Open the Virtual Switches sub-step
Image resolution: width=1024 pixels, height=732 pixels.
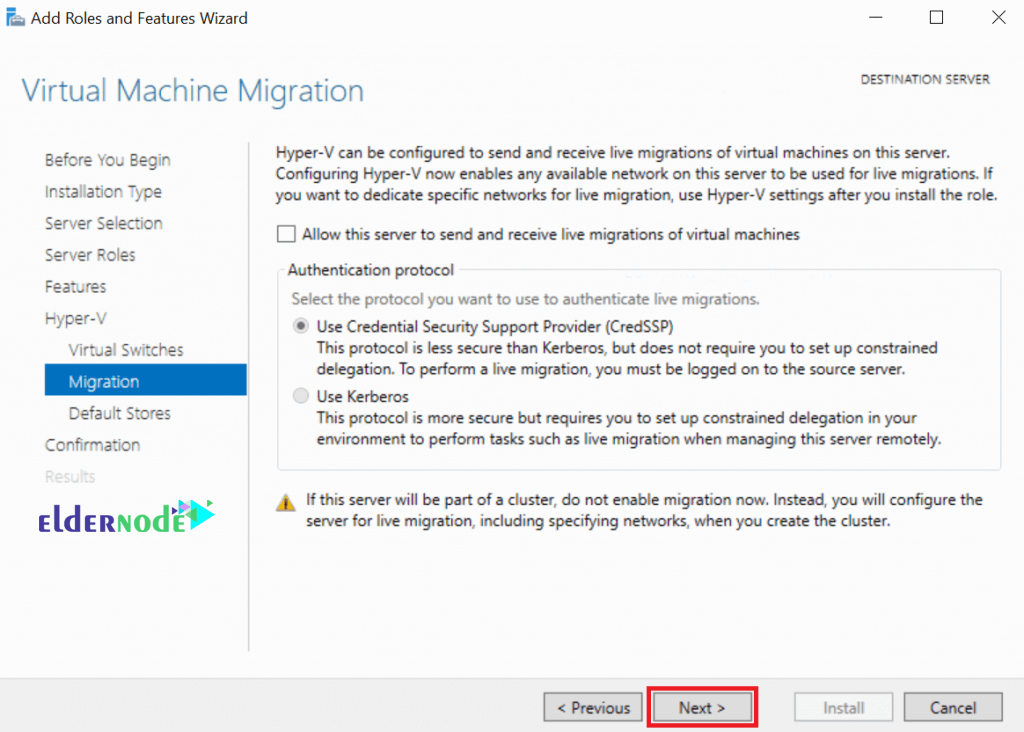point(126,350)
